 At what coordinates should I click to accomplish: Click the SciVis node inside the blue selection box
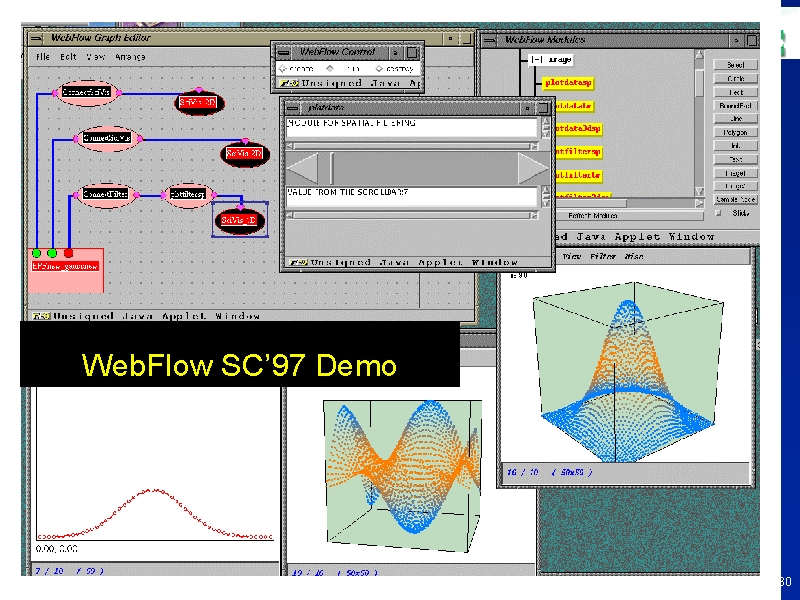239,220
